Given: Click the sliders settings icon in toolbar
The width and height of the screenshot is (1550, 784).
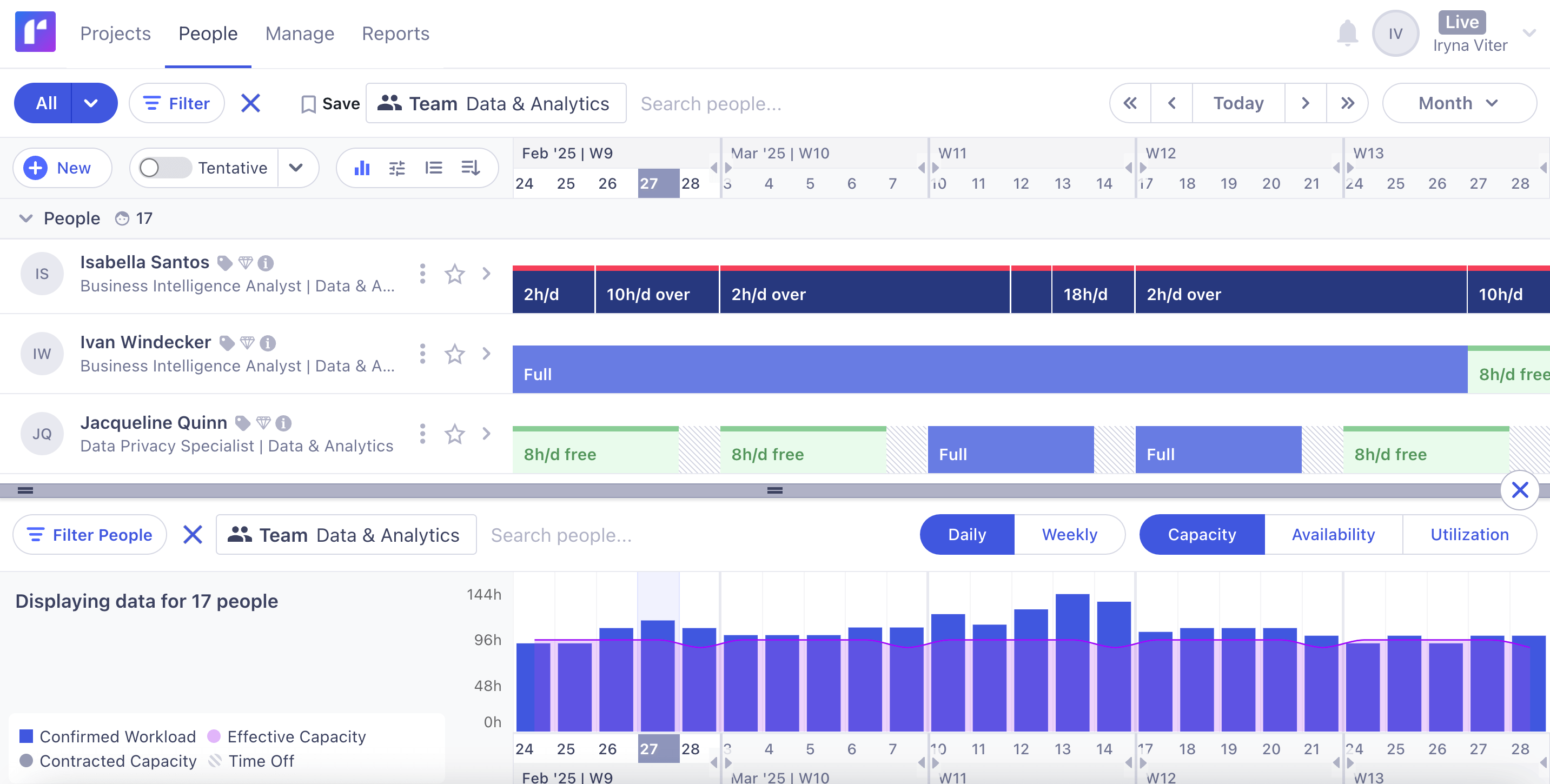Looking at the screenshot, I should click(x=397, y=168).
